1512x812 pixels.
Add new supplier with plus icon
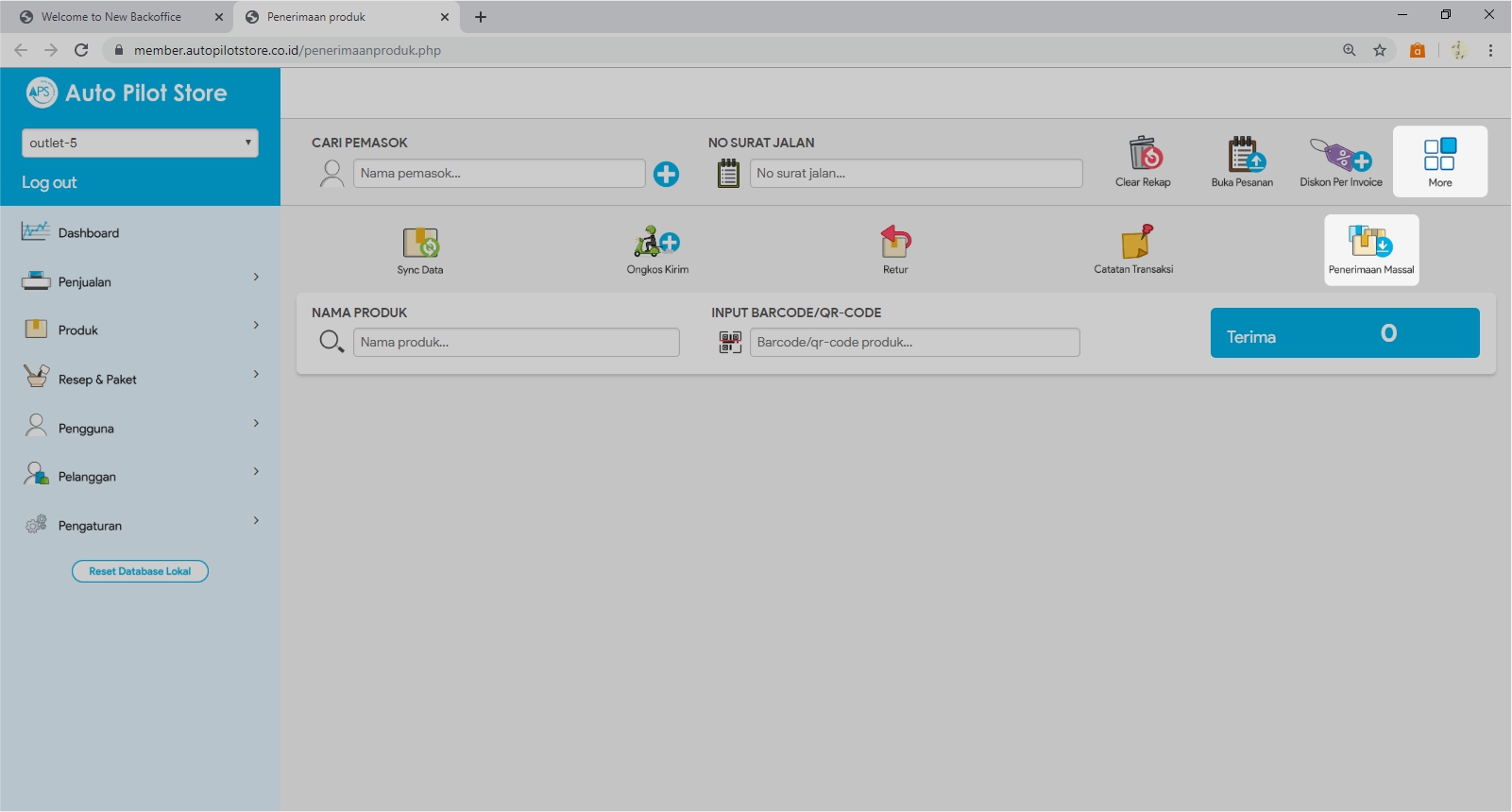667,174
